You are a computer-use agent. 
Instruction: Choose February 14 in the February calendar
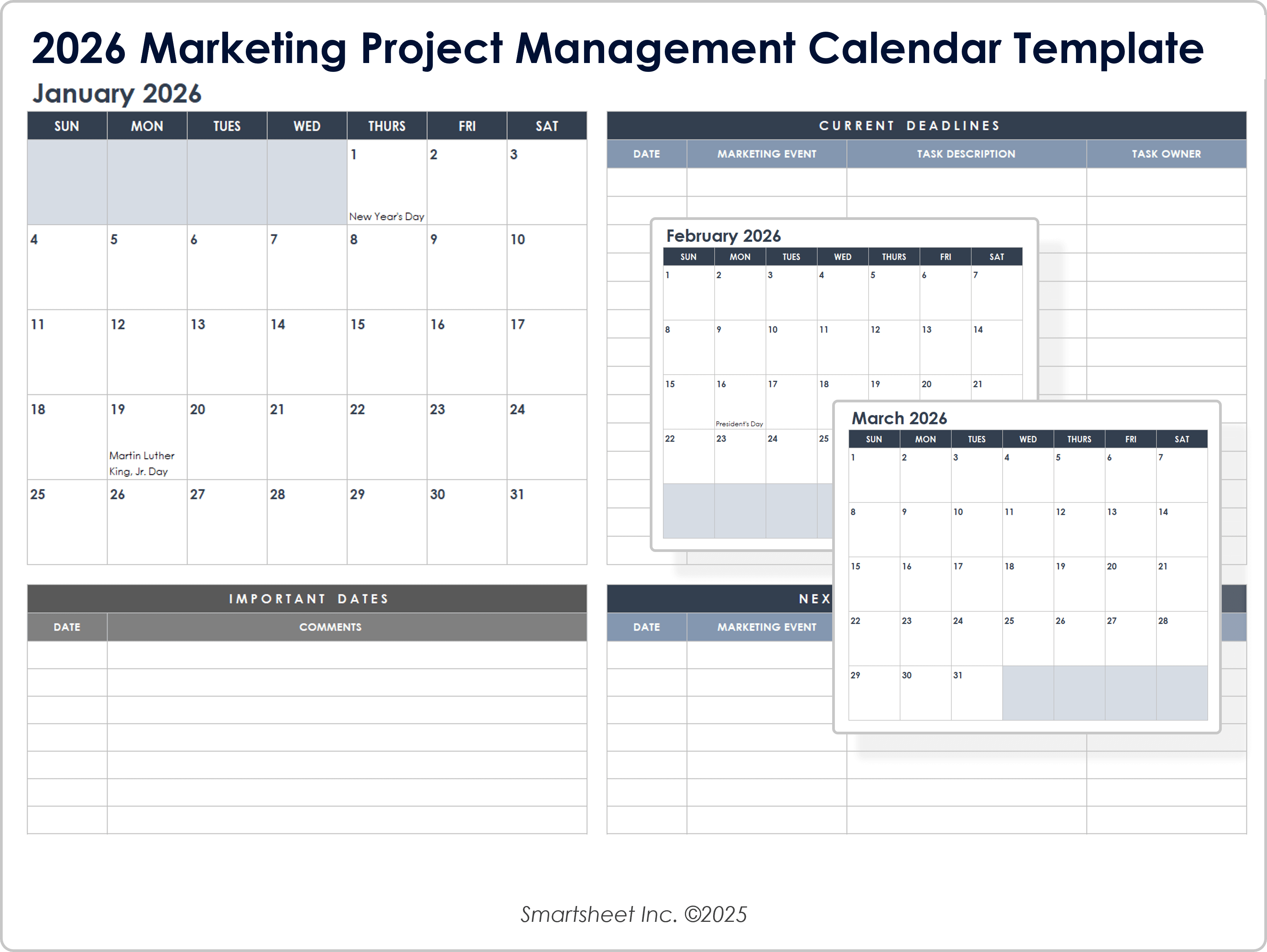[x=996, y=347]
